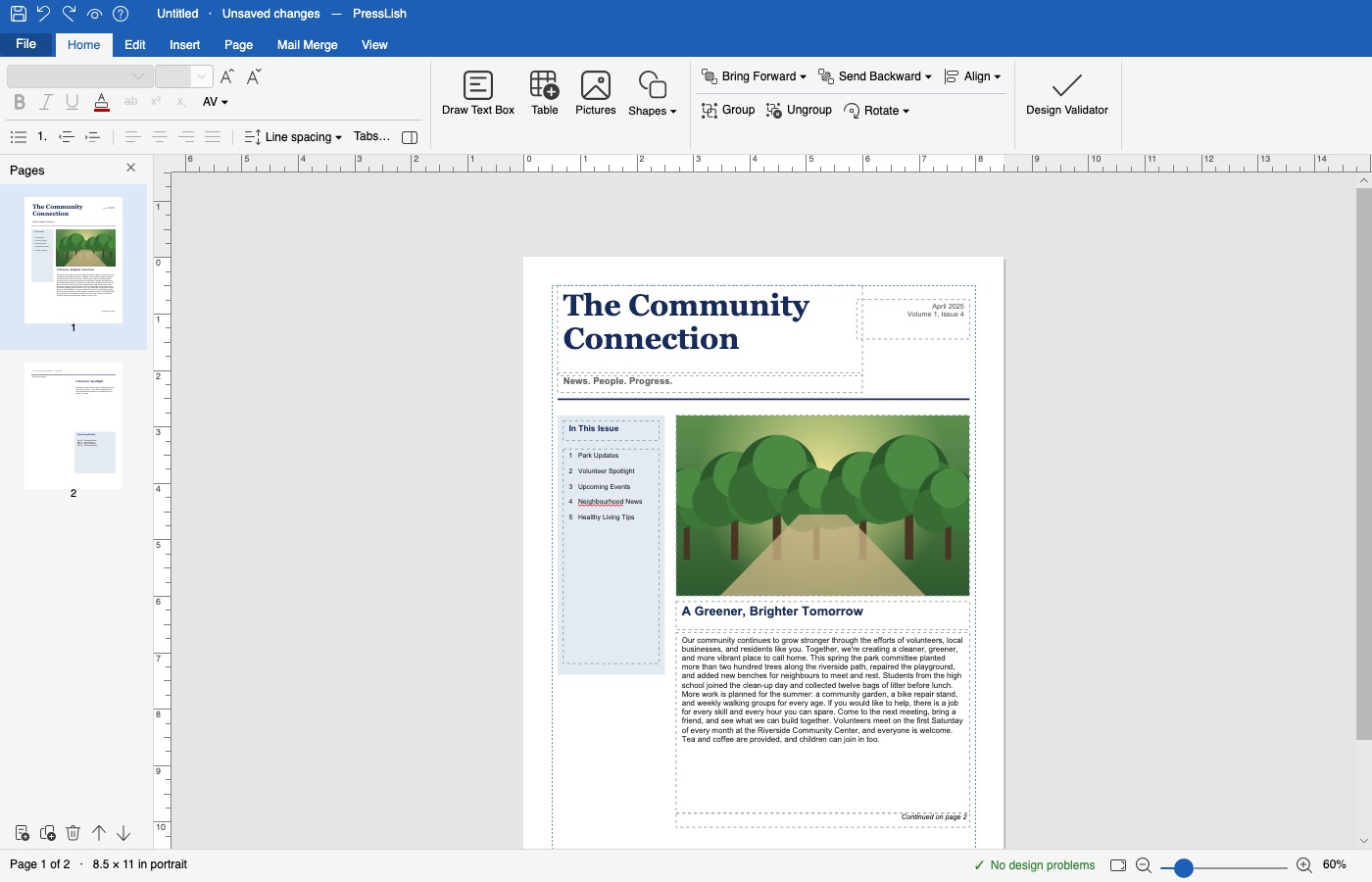Image resolution: width=1372 pixels, height=882 pixels.
Task: Click the Save icon in the title bar
Action: (18, 14)
